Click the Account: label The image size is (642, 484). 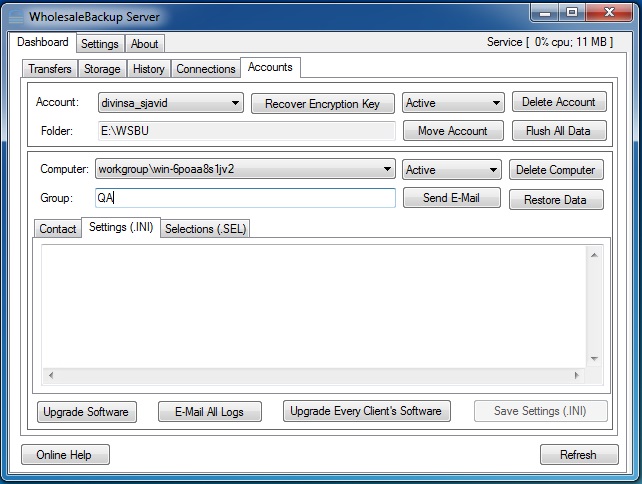pos(57,102)
